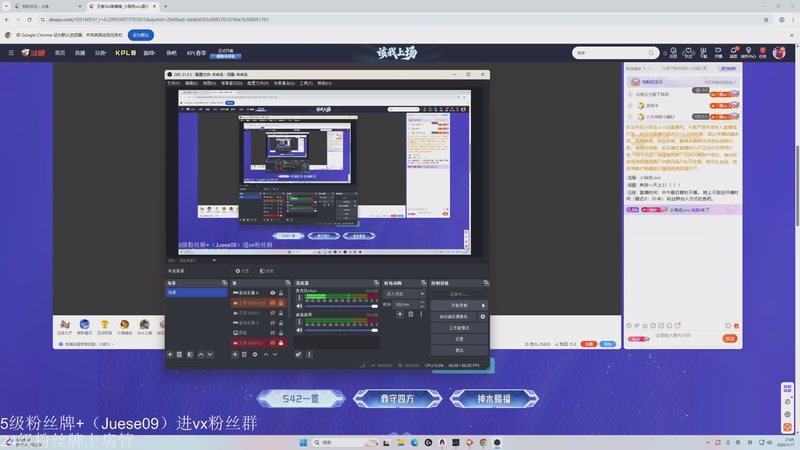Open 工具(T) menu in OBS
Viewport: 800px width, 450px height.
(306, 83)
